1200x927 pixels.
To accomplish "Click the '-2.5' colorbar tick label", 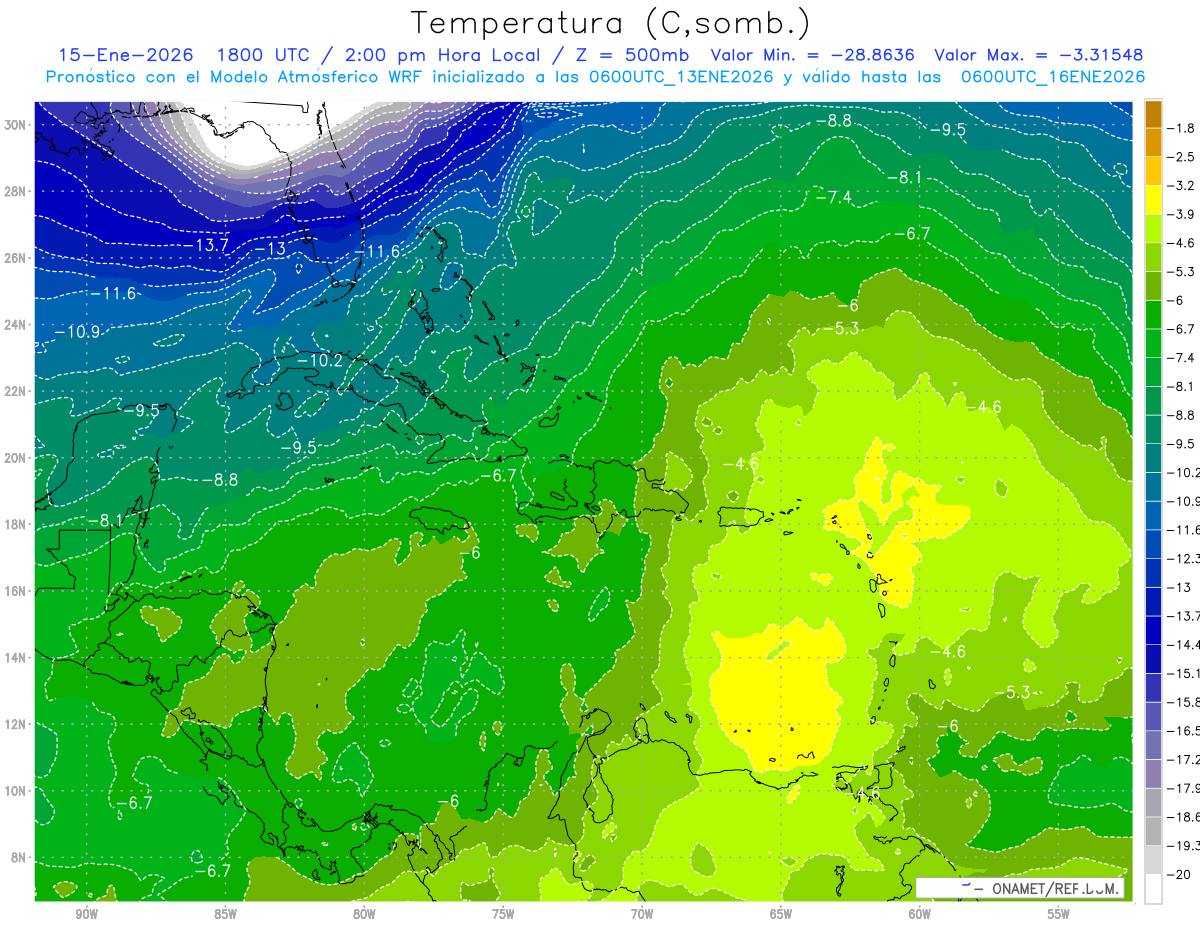I will [1183, 157].
